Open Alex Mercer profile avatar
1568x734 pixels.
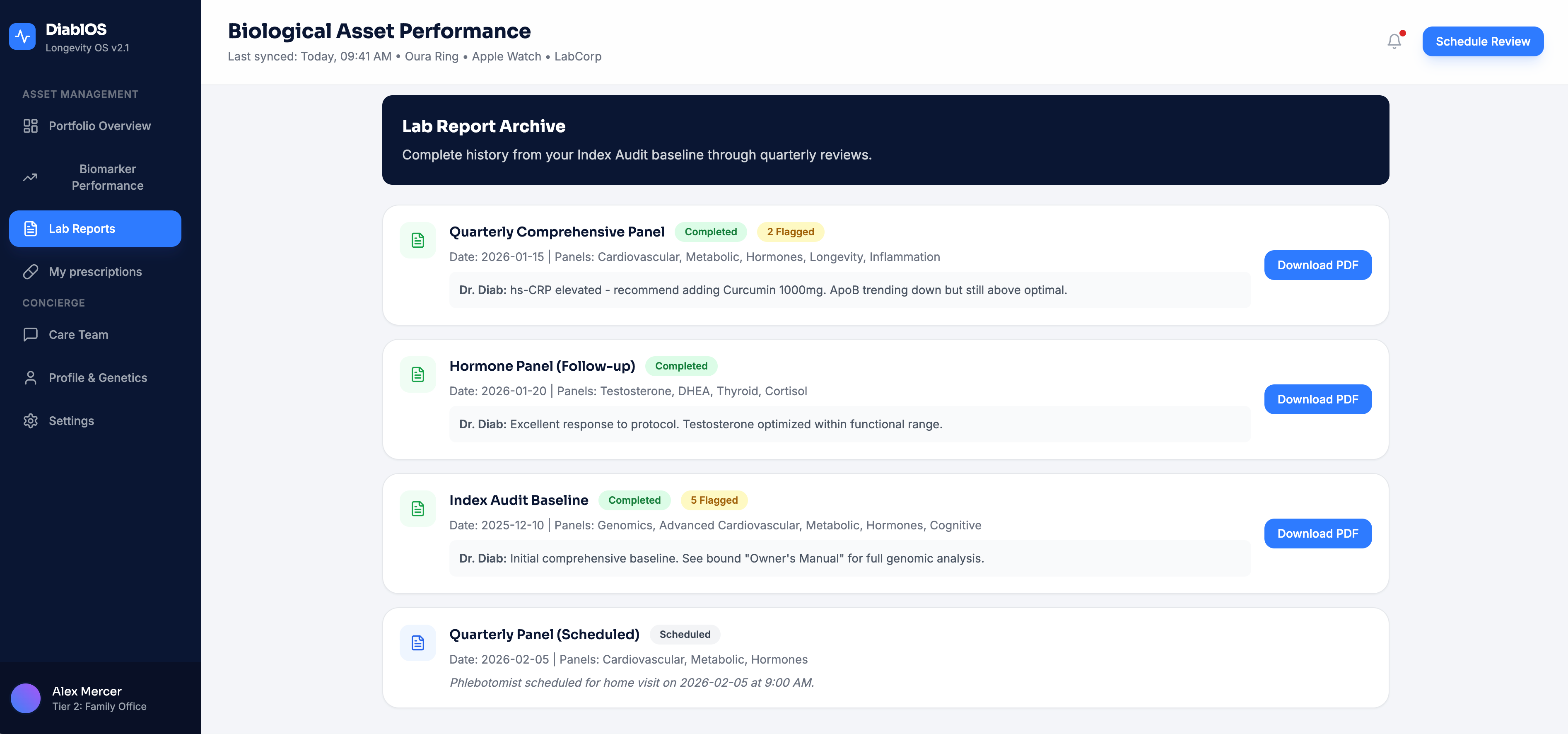coord(26,698)
